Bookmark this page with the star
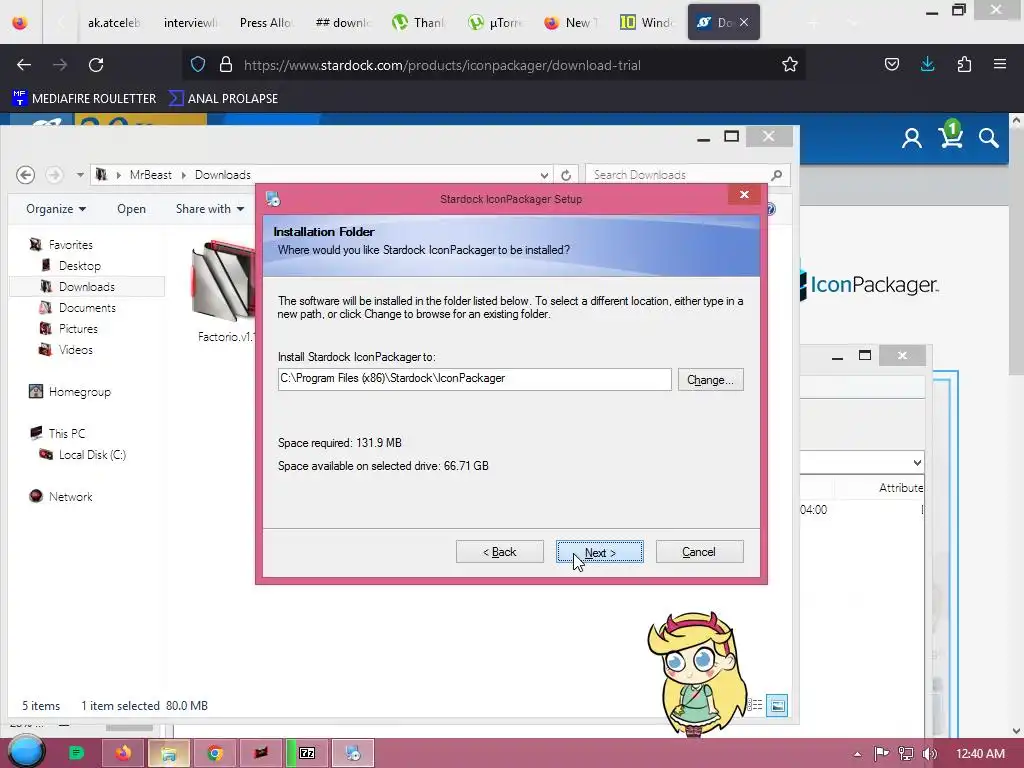 (x=790, y=64)
